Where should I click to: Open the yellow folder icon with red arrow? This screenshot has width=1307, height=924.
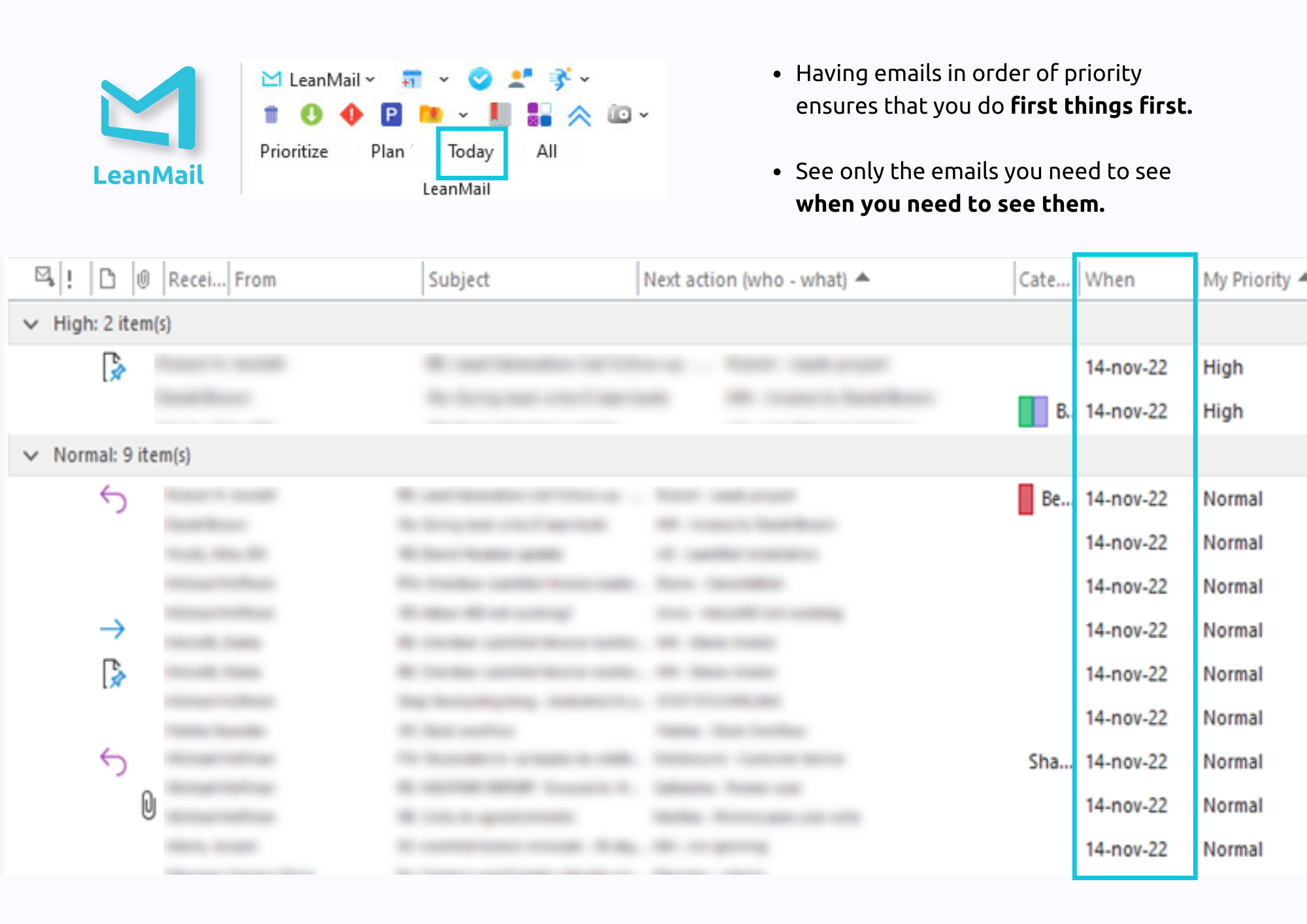tap(432, 114)
